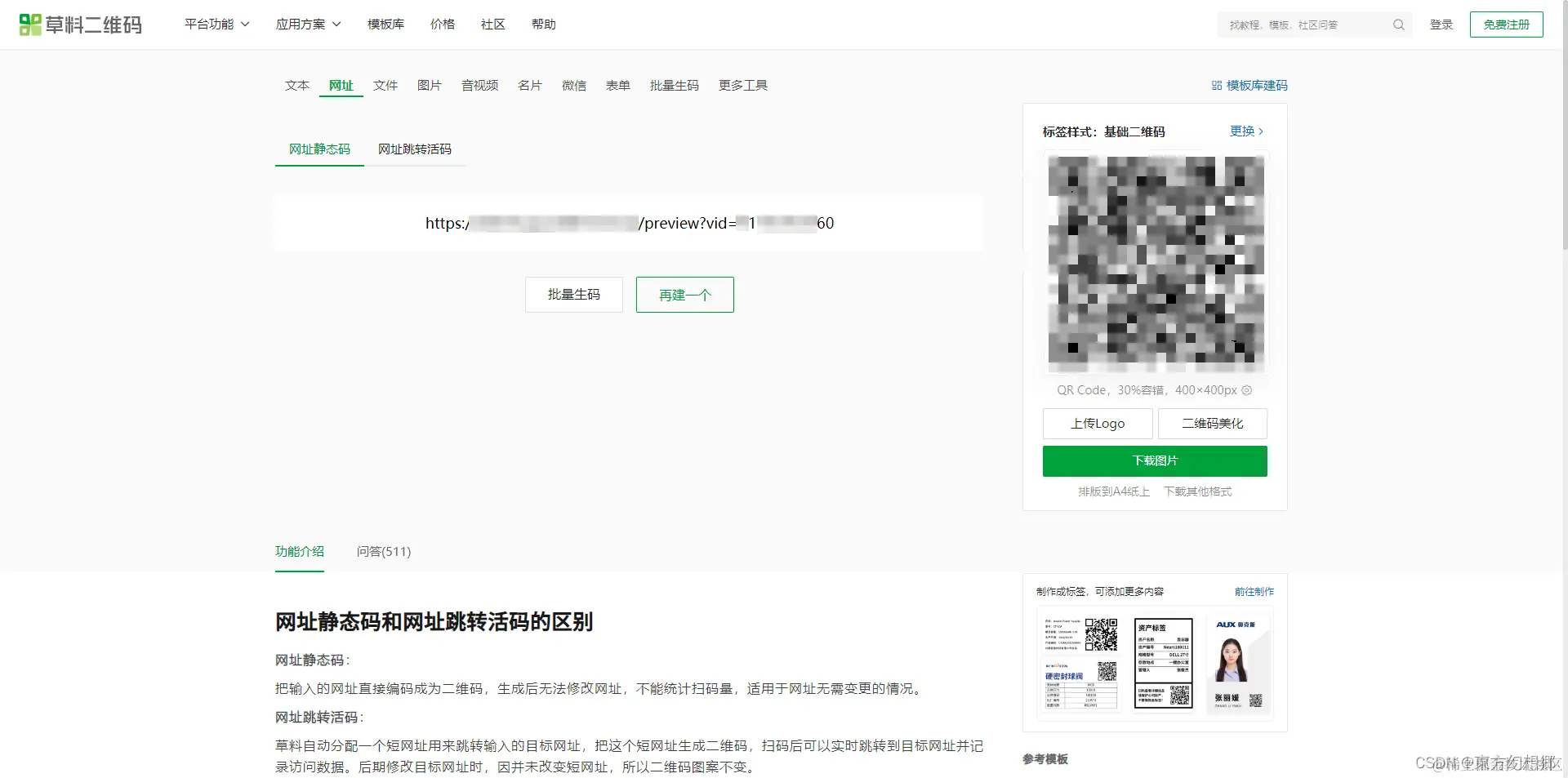Click the 前往制作 link
1568x778 pixels.
coord(1254,591)
